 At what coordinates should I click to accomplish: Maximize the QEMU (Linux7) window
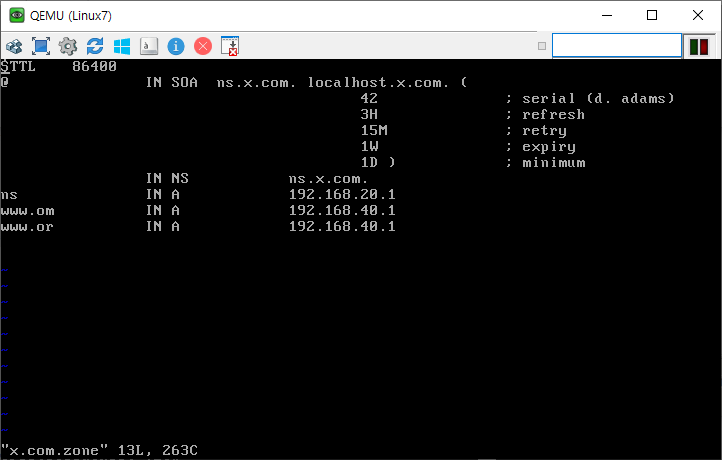click(x=652, y=15)
